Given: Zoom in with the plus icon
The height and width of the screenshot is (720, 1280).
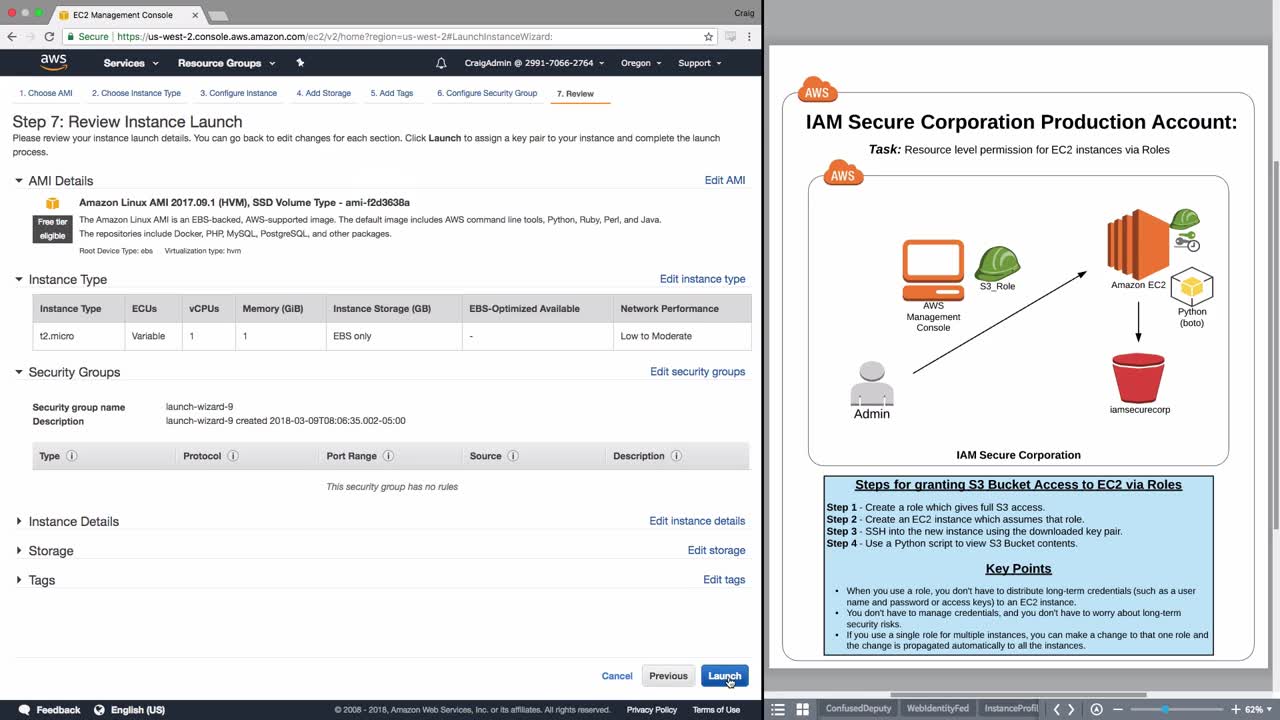Looking at the screenshot, I should pos(1235,709).
